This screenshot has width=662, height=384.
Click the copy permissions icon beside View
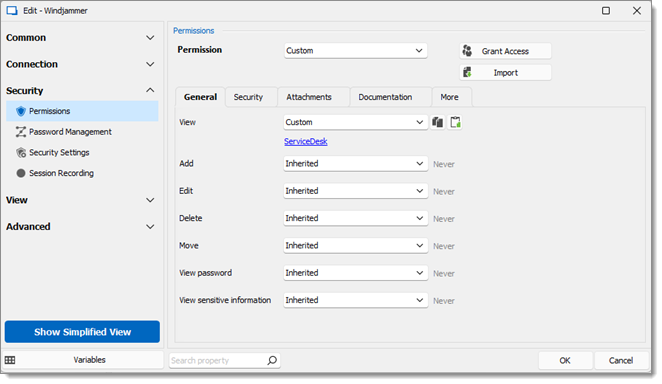tap(437, 122)
